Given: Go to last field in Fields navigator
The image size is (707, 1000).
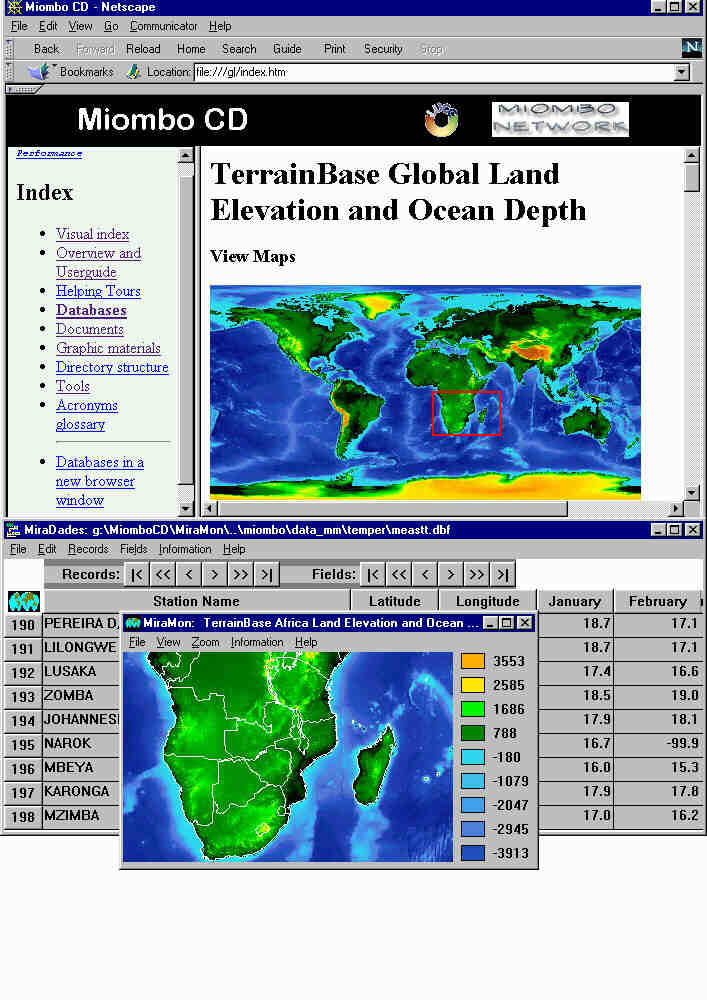Looking at the screenshot, I should (x=503, y=575).
